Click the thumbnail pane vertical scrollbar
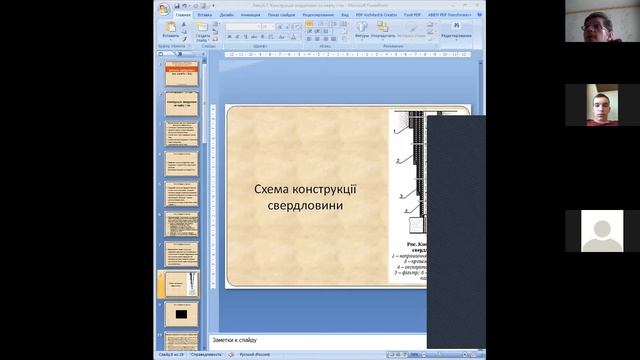 pos(204,204)
